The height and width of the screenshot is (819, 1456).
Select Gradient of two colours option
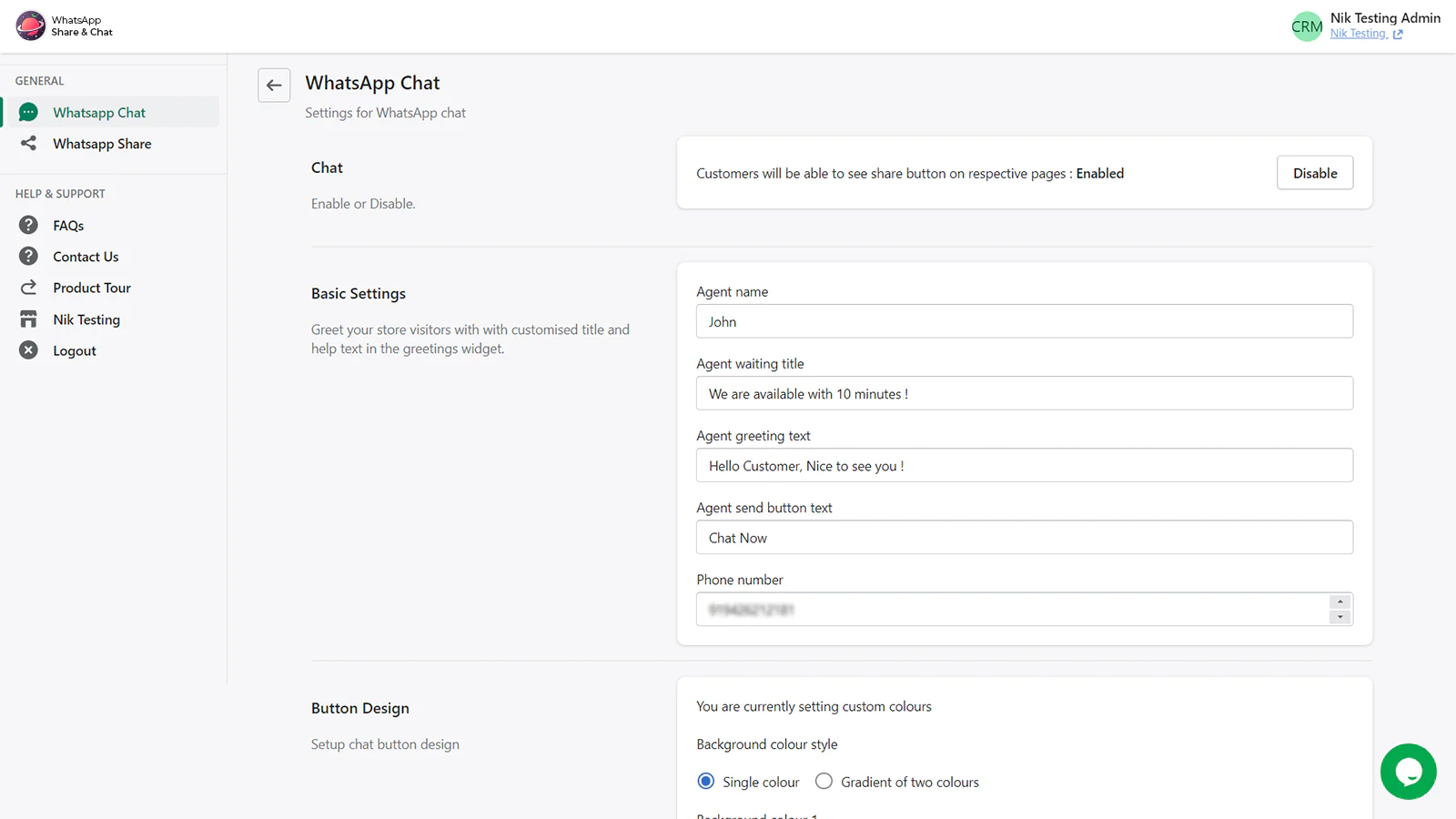[824, 782]
